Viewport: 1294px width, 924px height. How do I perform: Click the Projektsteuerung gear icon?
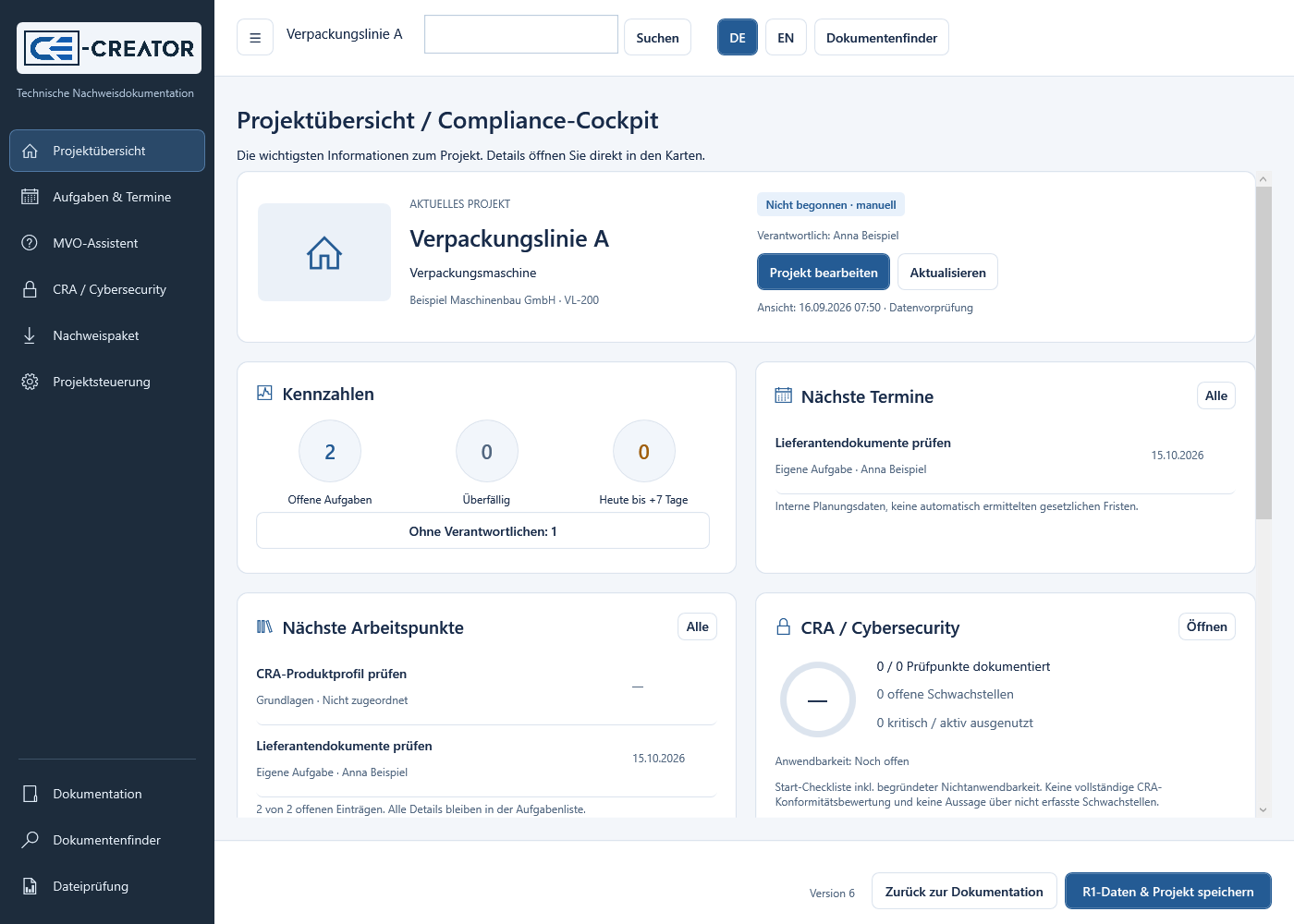pyautogui.click(x=30, y=382)
